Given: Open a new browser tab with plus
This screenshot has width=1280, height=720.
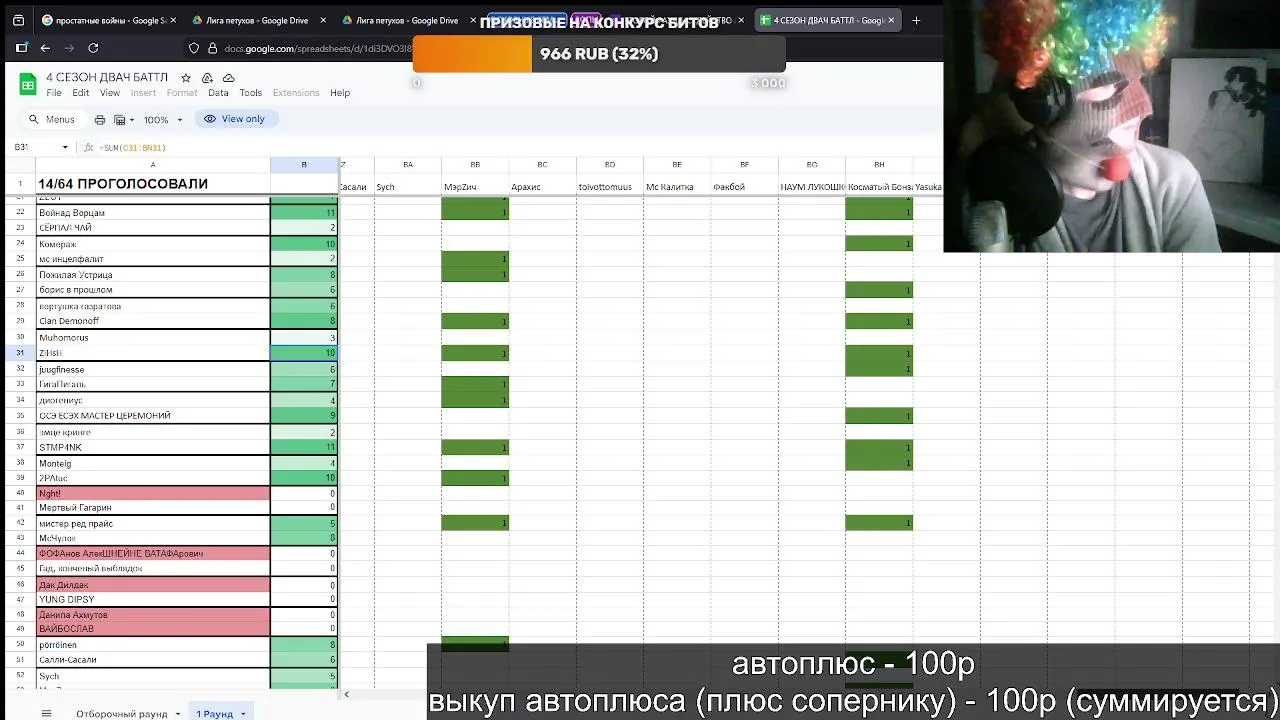Looking at the screenshot, I should [916, 20].
